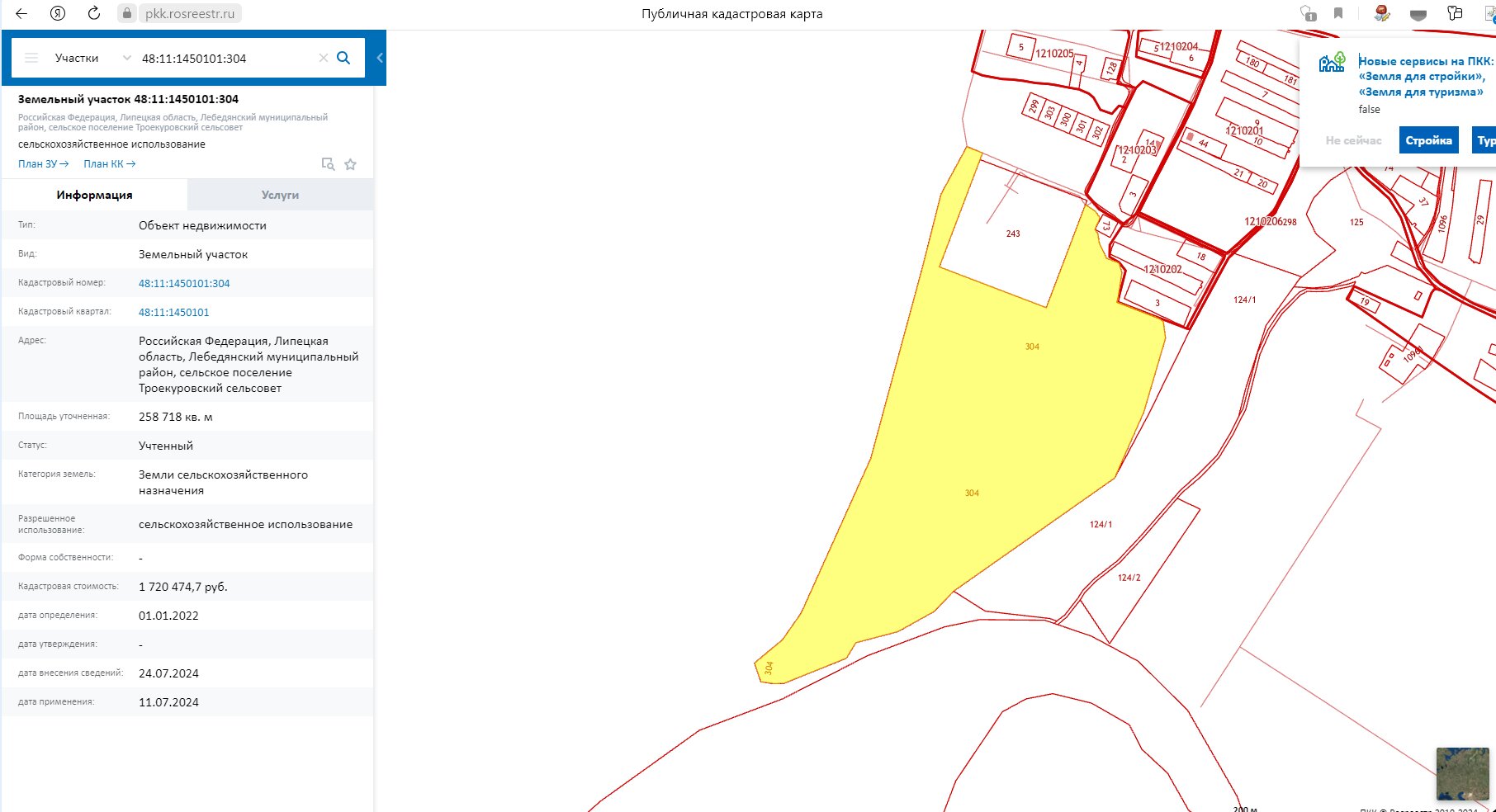1496x812 pixels.
Task: Click parcel 125 label on the map
Action: [1356, 222]
